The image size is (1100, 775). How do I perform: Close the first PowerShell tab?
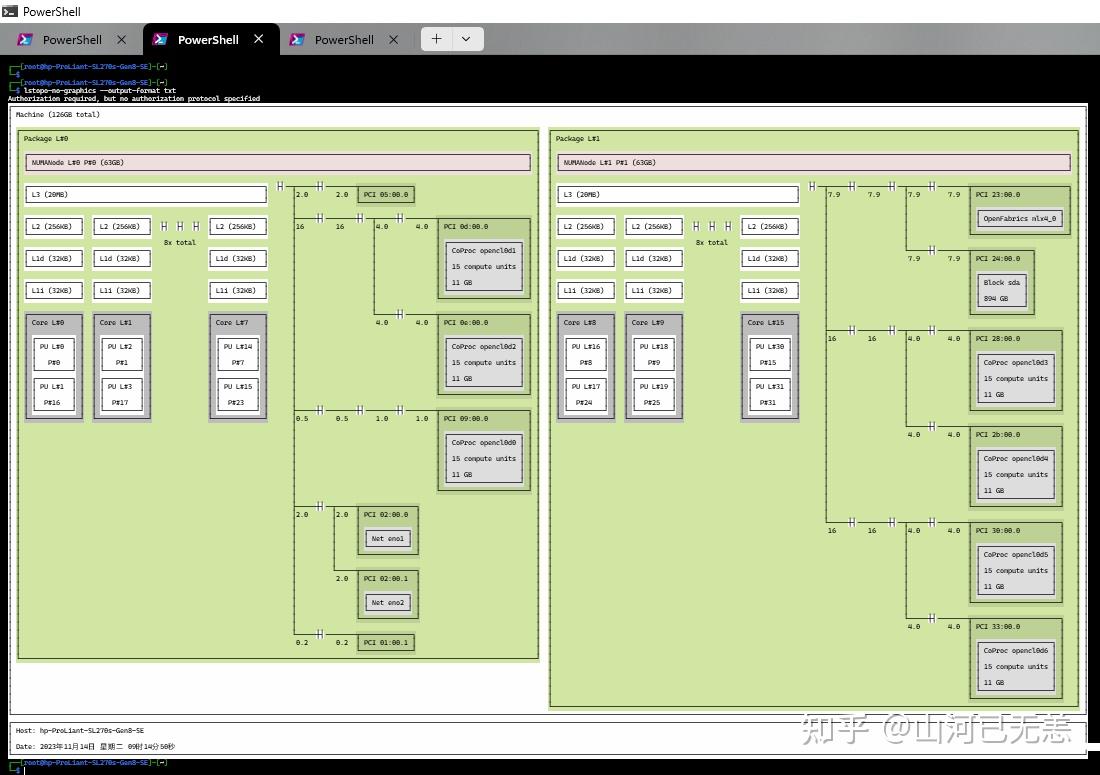122,40
